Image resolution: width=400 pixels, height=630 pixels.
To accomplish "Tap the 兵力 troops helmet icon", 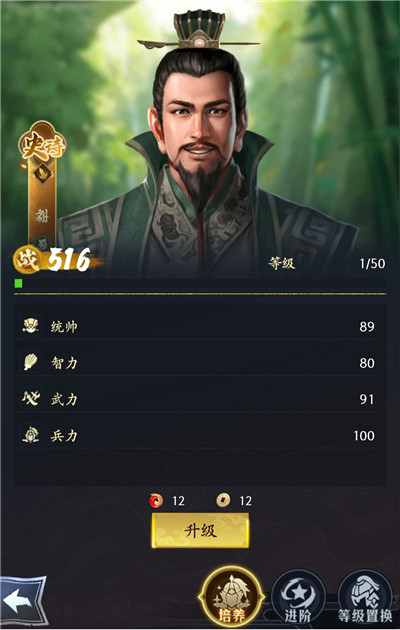I will 31,435.
